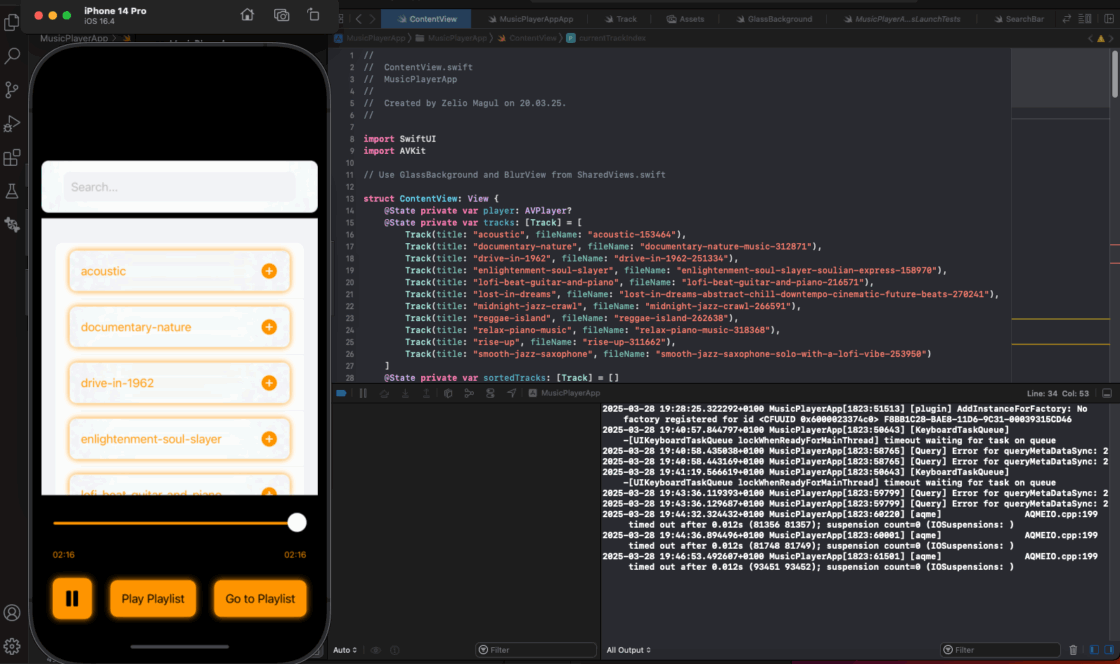Screen dimensions: 1120x664
Task: Toggle the variables view visibility
Action: coord(1093,649)
